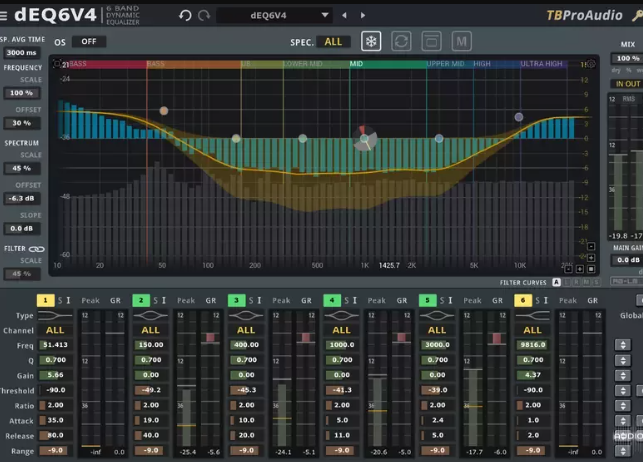Select filter curves M tab
643x462 pixels.
point(586,282)
